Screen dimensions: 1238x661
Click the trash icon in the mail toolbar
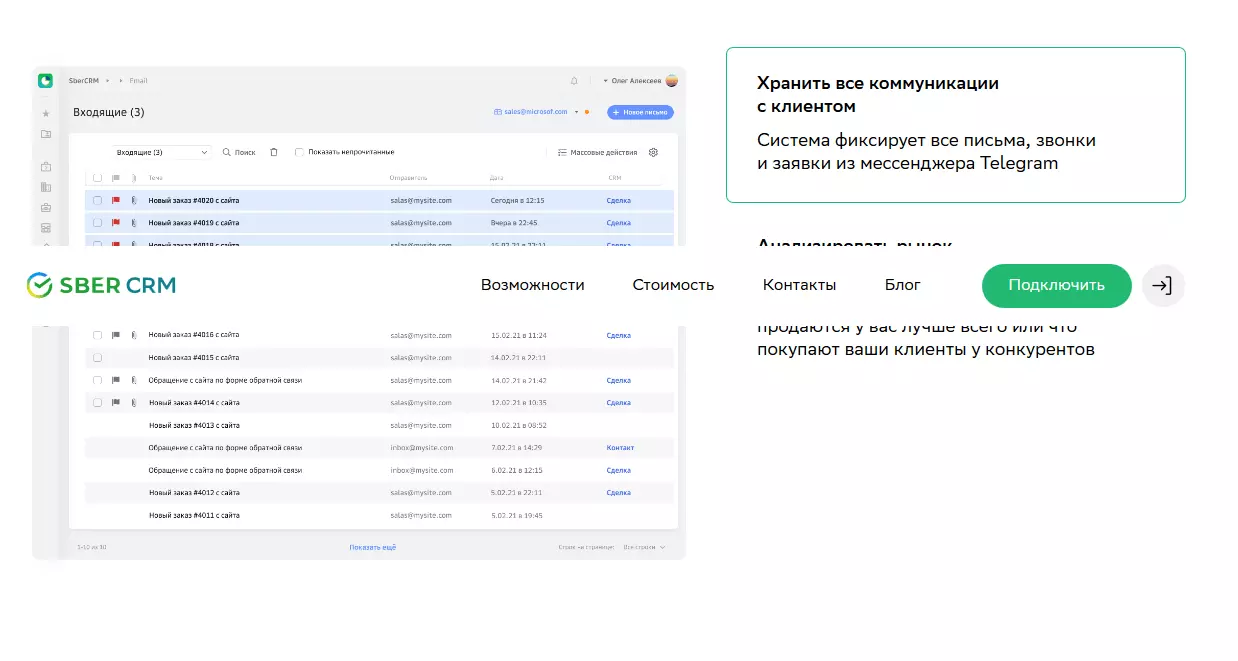pos(274,152)
